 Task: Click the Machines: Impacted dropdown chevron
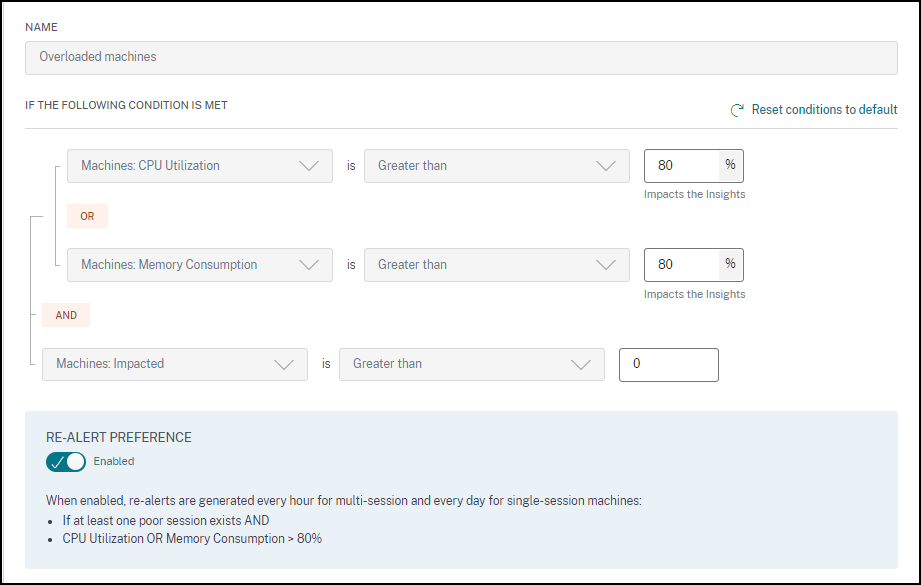click(284, 364)
